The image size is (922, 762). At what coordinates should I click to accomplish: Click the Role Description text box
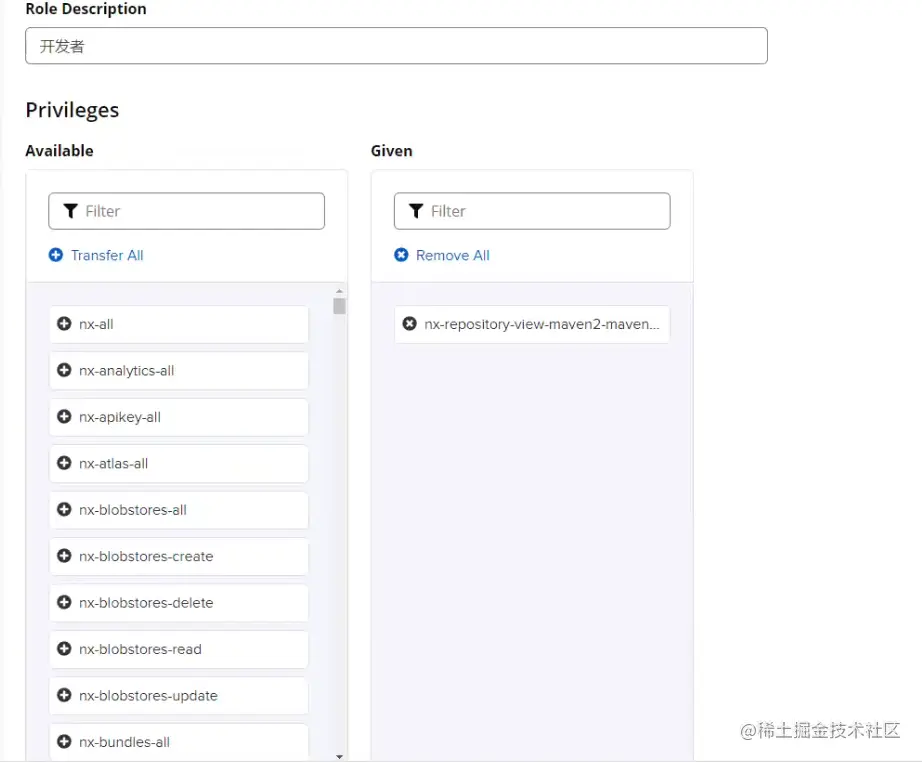[396, 46]
